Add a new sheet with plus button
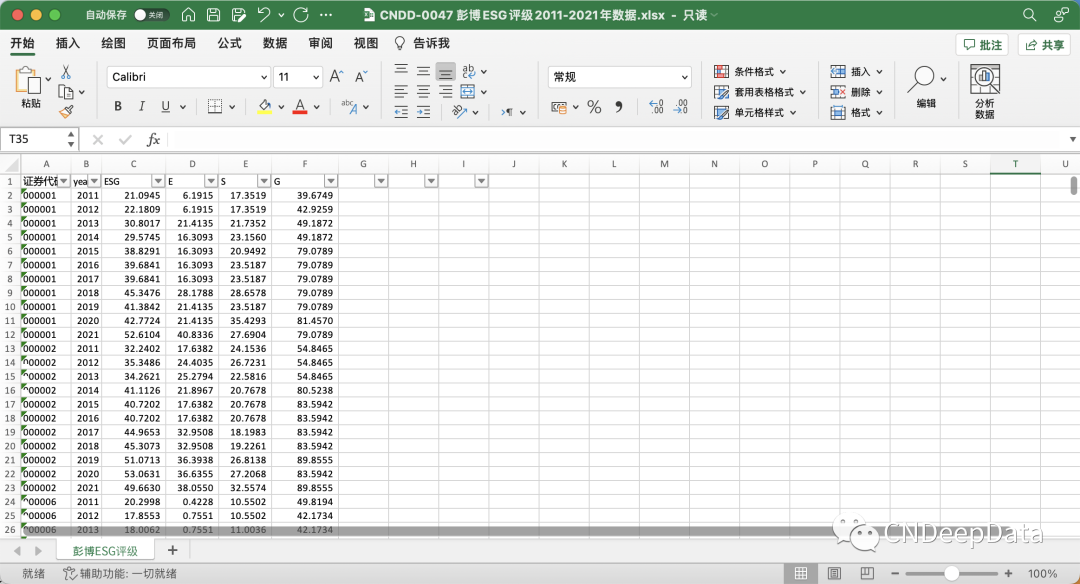 (x=172, y=550)
